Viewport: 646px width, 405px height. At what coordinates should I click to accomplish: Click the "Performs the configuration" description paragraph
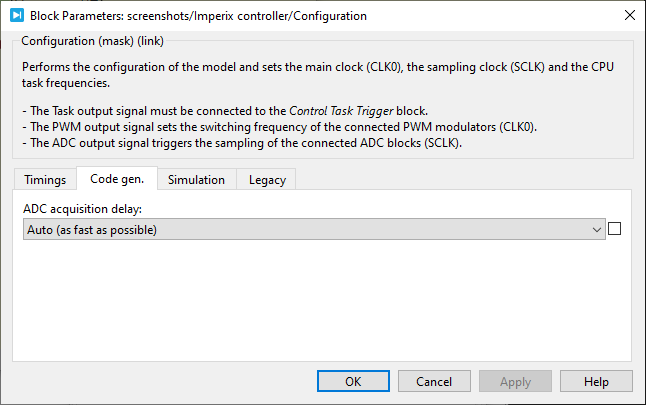pos(320,72)
